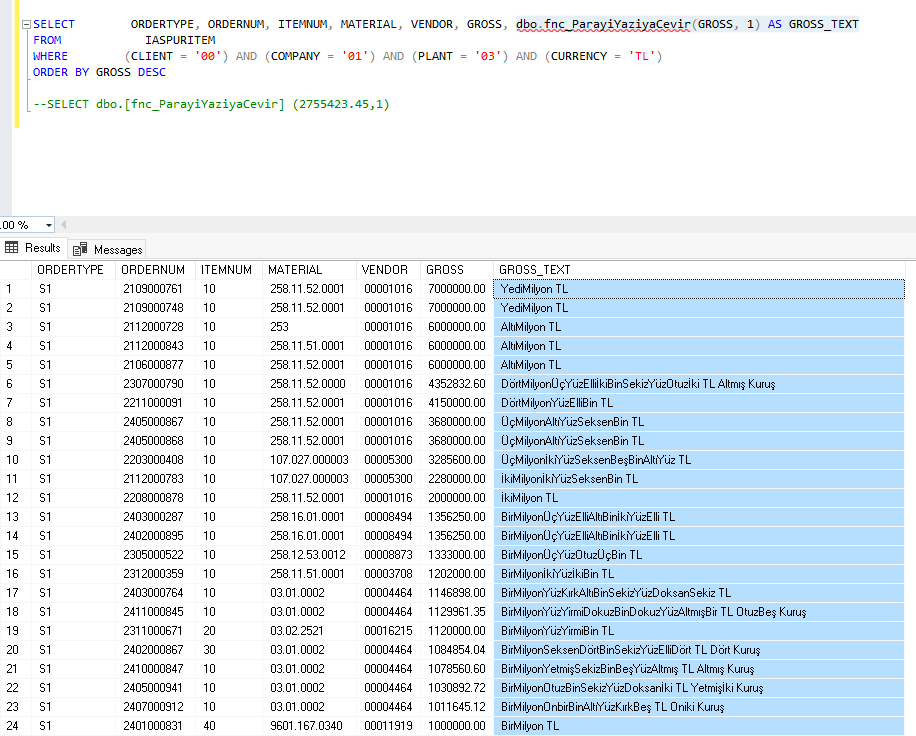Screen dimensions: 916x736
Task: Select the ORDERTYPE column header
Action: (70, 269)
